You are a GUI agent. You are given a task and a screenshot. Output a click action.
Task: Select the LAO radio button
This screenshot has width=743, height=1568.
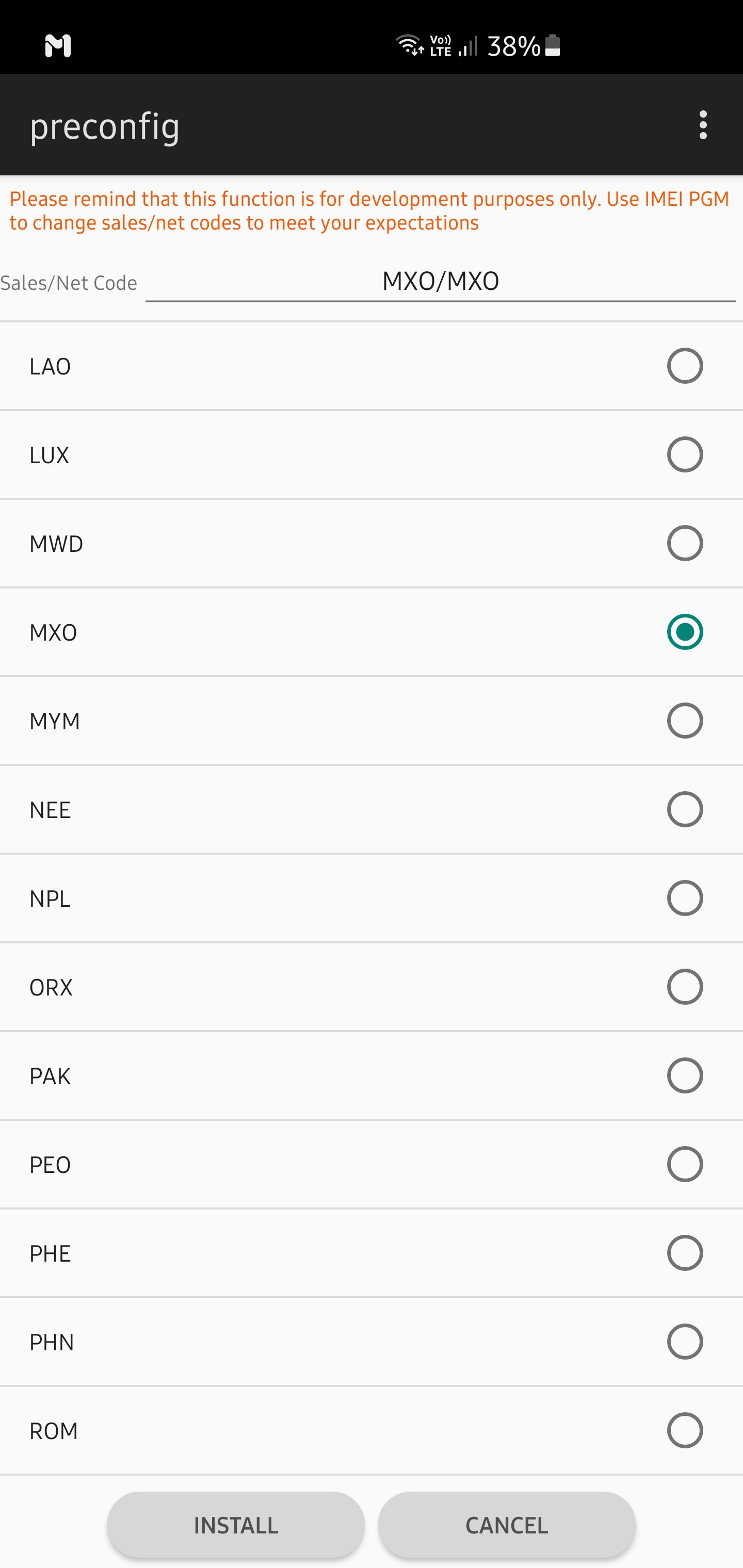pyautogui.click(x=685, y=366)
